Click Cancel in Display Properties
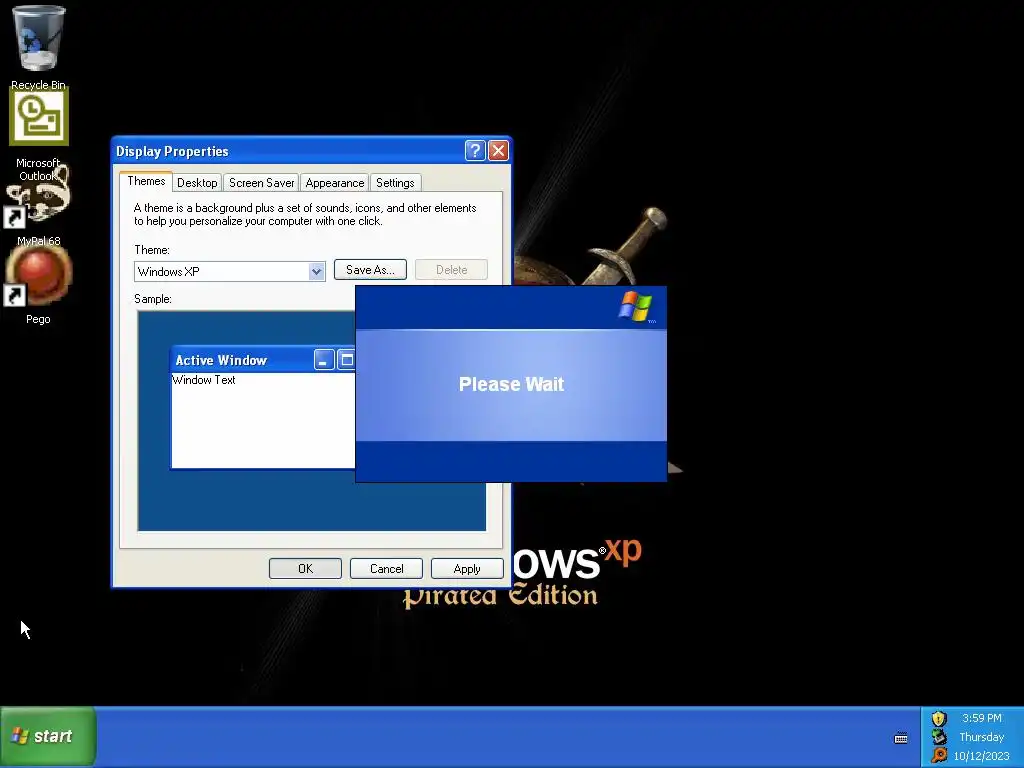Screen dimensions: 1024x768 tap(387, 569)
